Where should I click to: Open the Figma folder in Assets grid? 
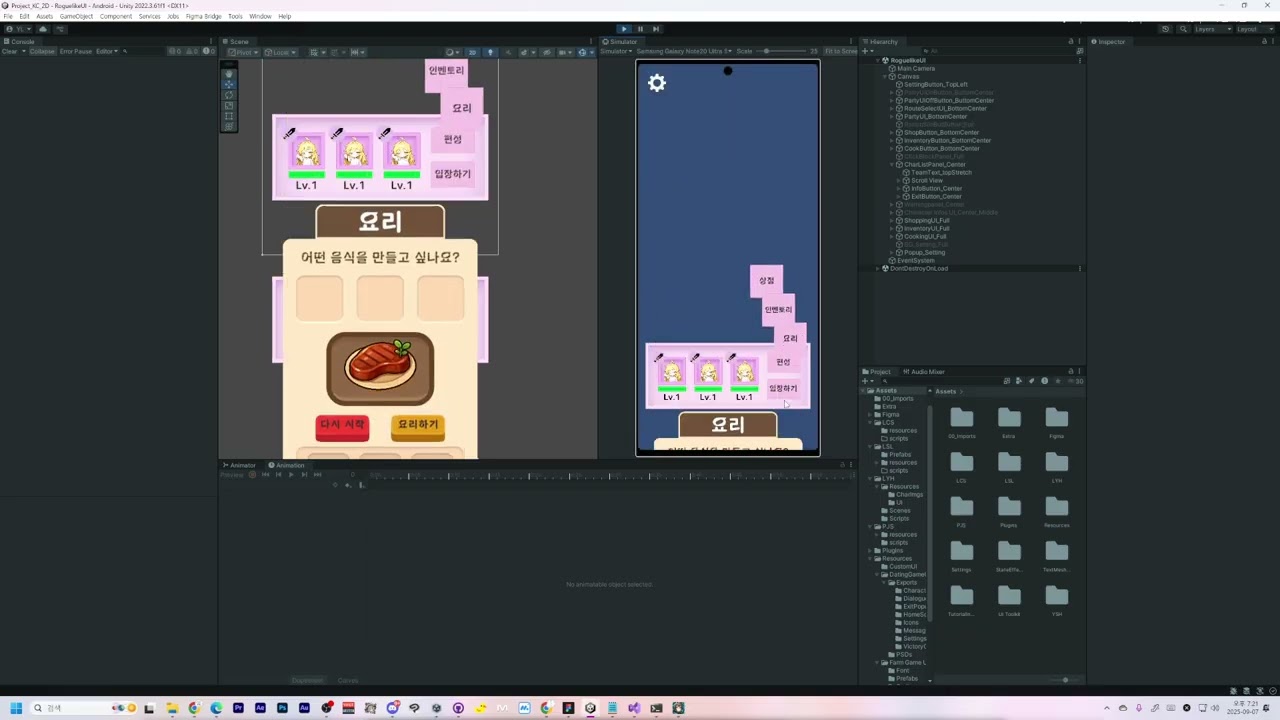(1057, 423)
